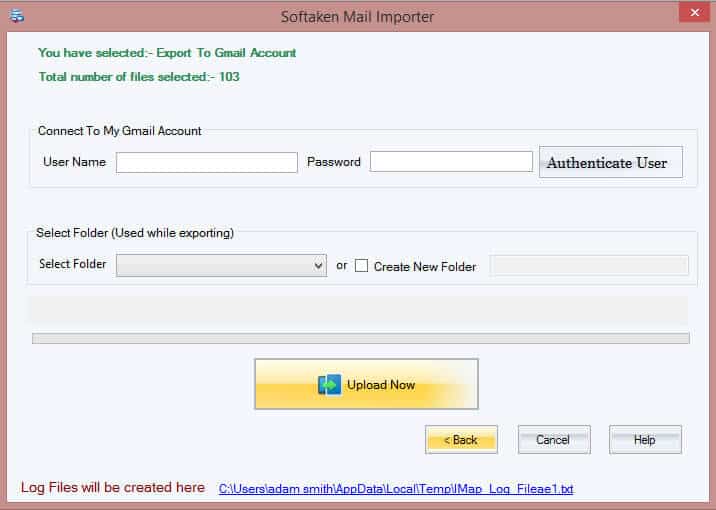The height and width of the screenshot is (510, 716).
Task: Click 'Log Files will be created here' text
Action: (x=113, y=488)
